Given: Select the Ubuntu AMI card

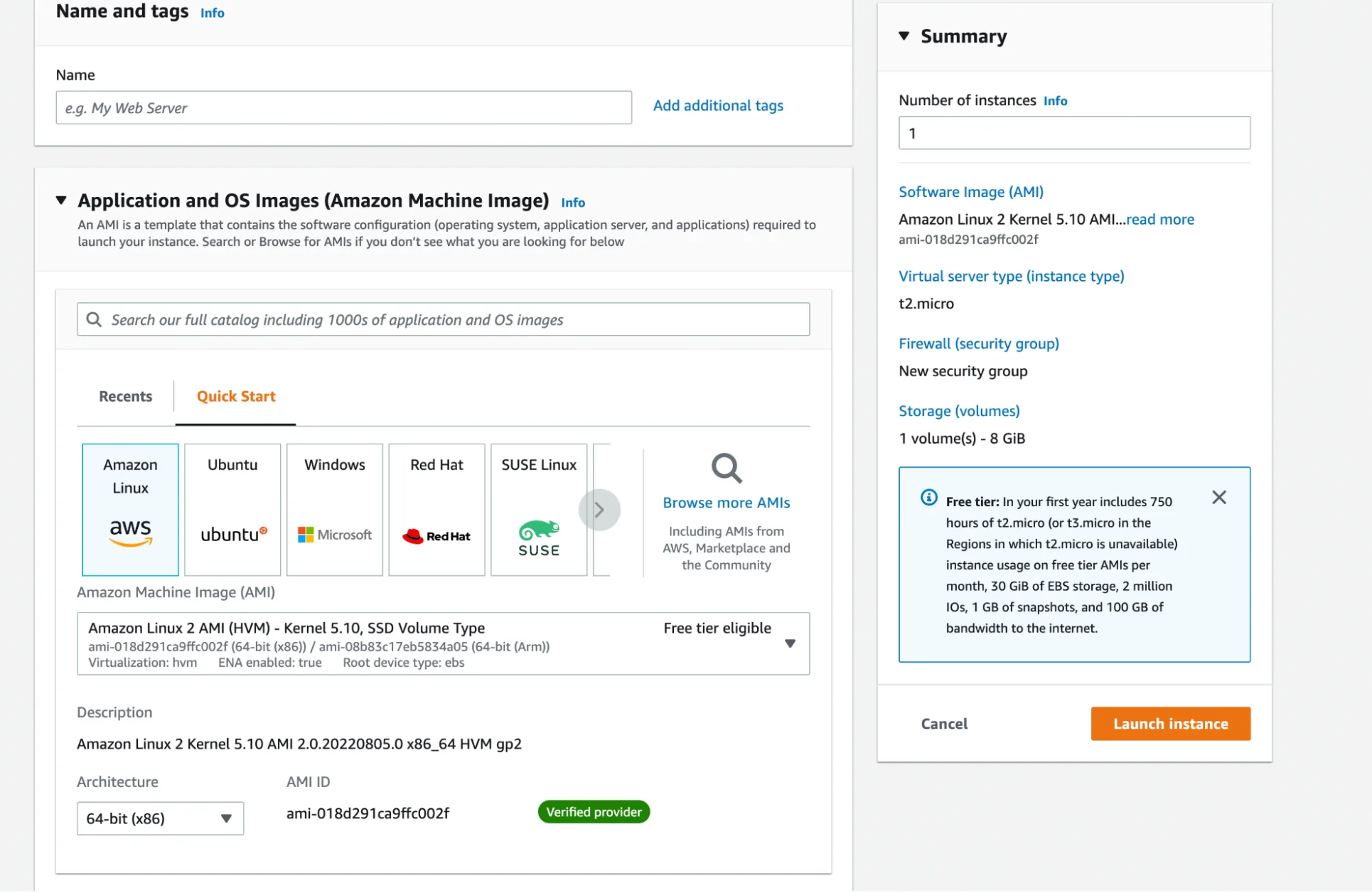Looking at the screenshot, I should [233, 510].
